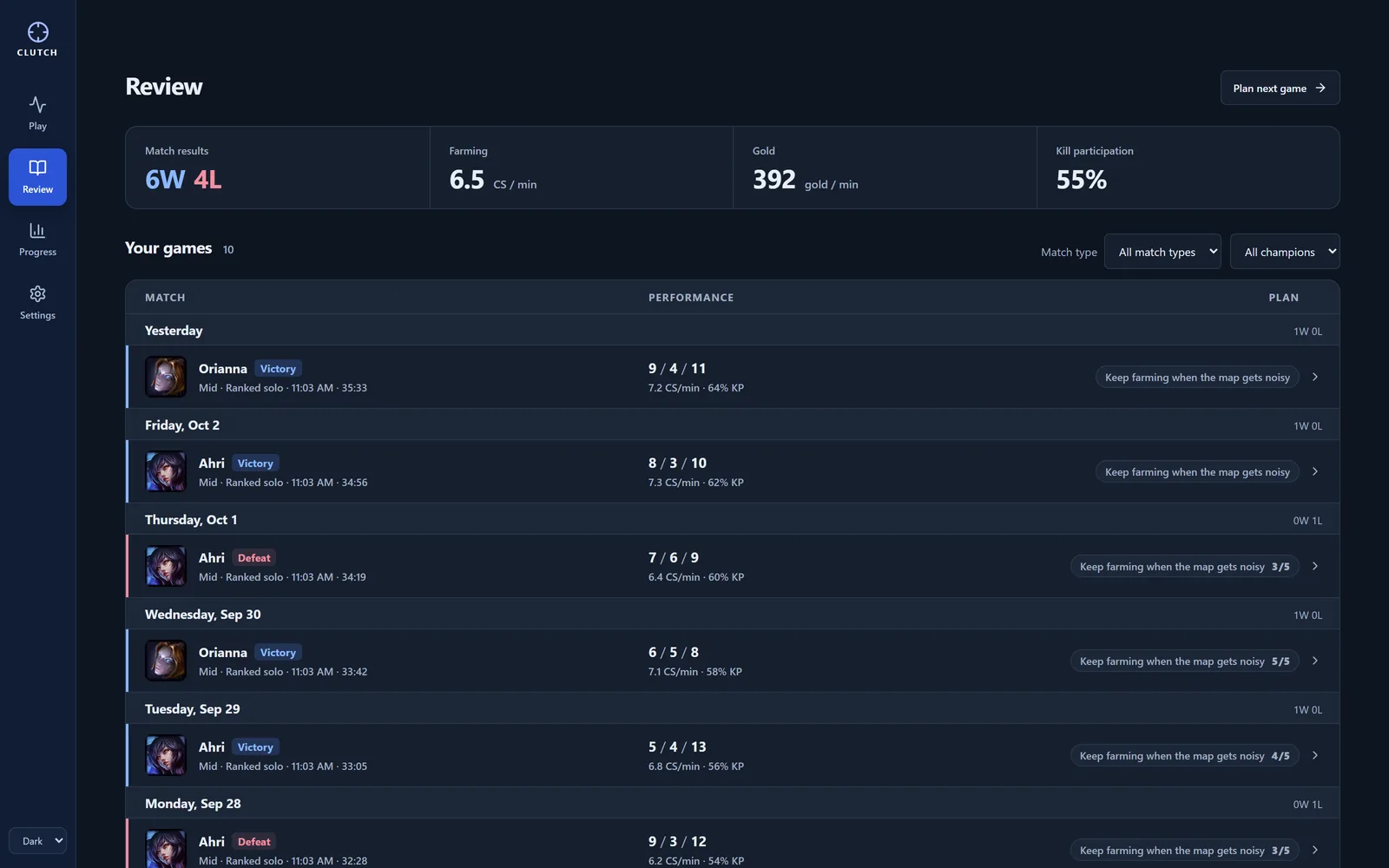Open plan tag scored 3/5 on Thursday match
Screen dimensions: 1389x868
[x=1184, y=566]
